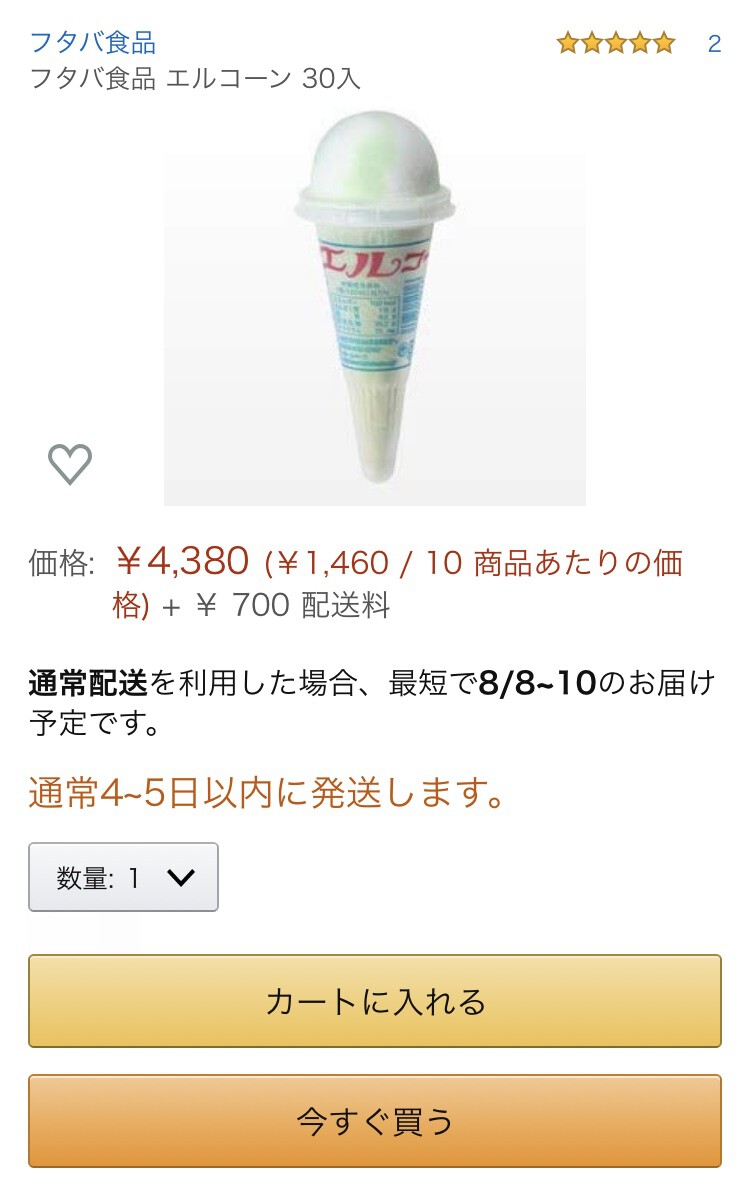Open the review count 2 link
Viewport: 750px width, 1191px height.
[714, 44]
